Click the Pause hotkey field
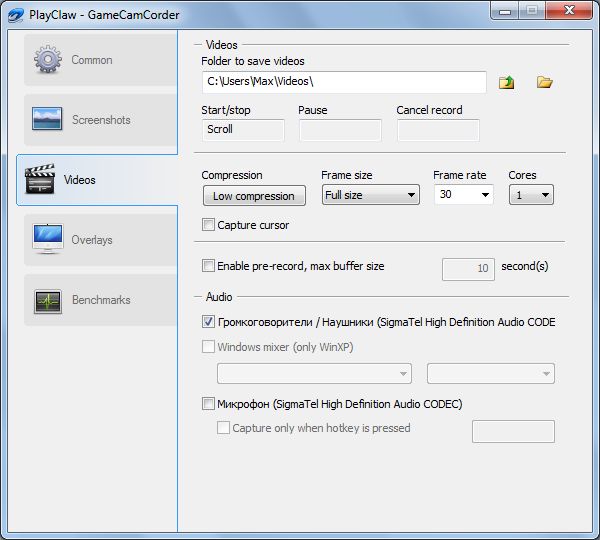 [340, 130]
